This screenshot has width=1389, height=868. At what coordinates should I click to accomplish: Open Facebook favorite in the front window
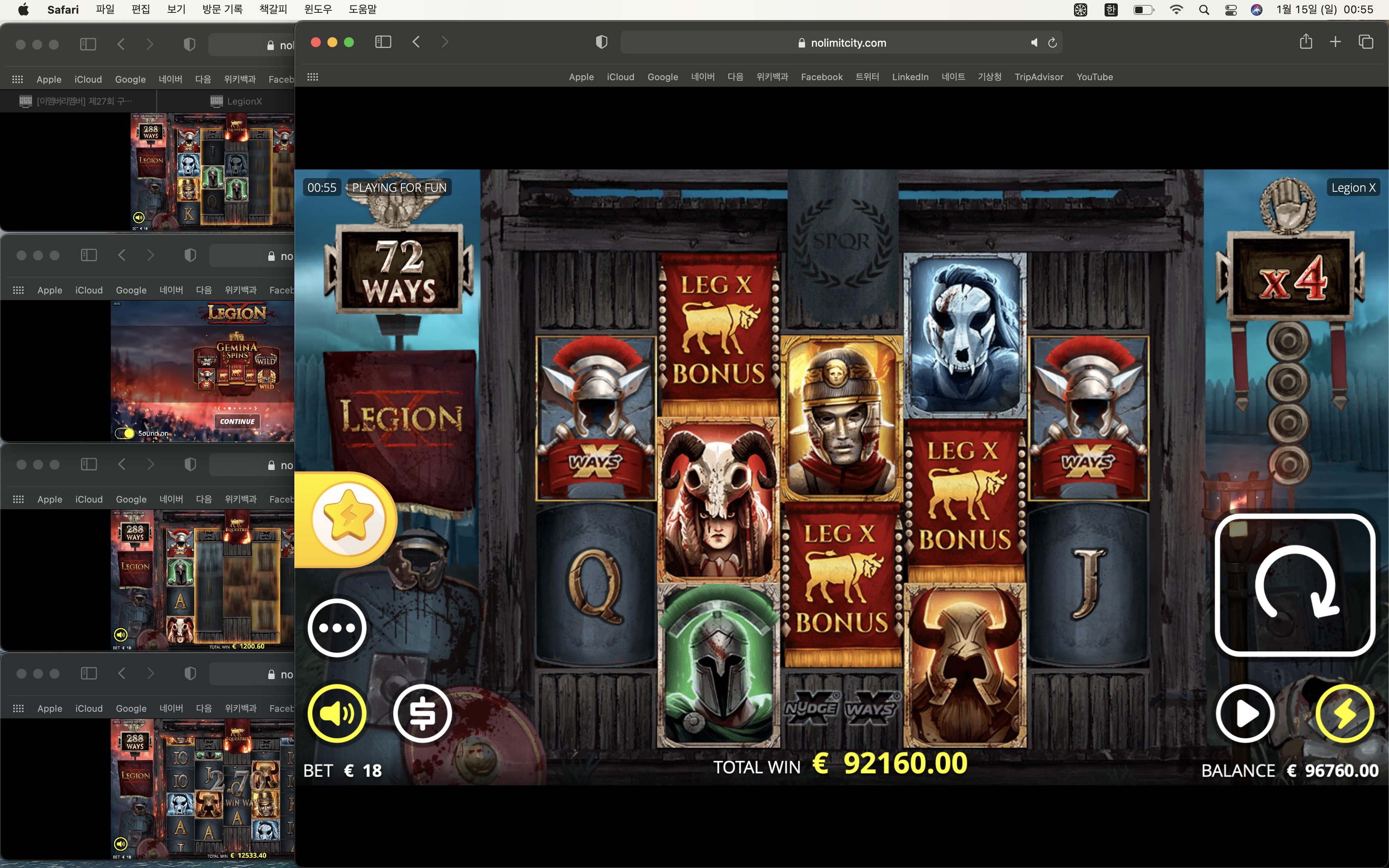(x=821, y=77)
